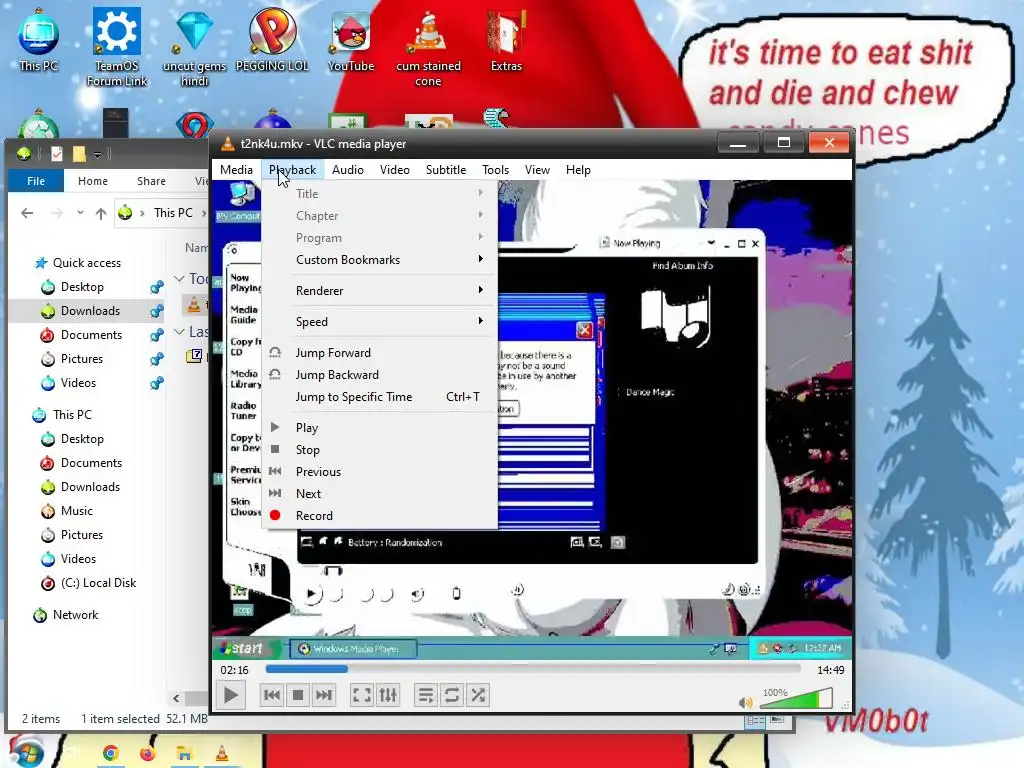
Task: Click total duration 14:49 label
Action: [x=830, y=670]
